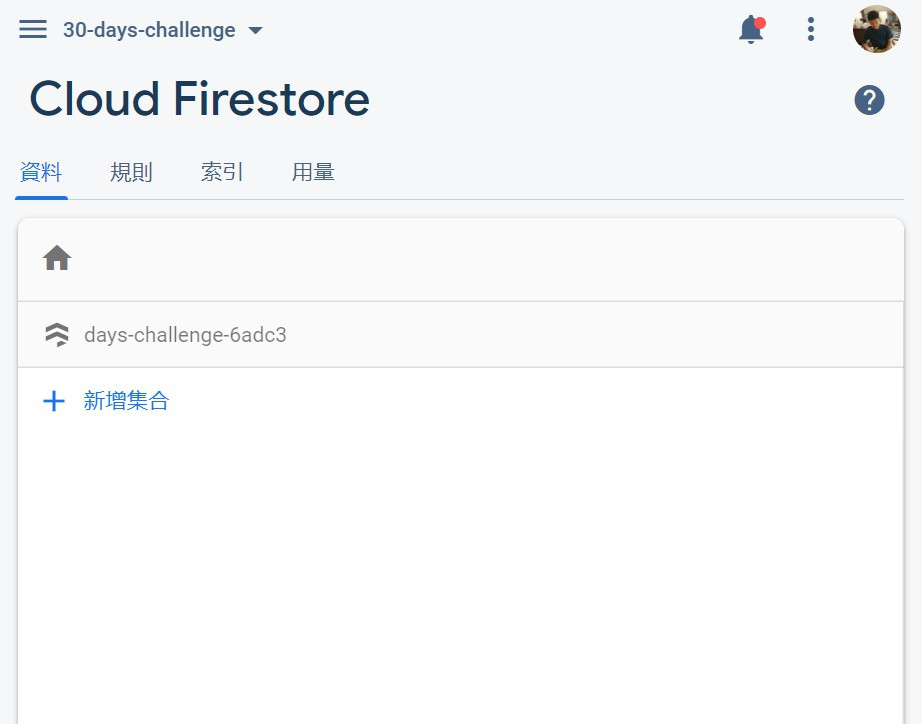Open the three-dot overflow menu

[x=811, y=29]
